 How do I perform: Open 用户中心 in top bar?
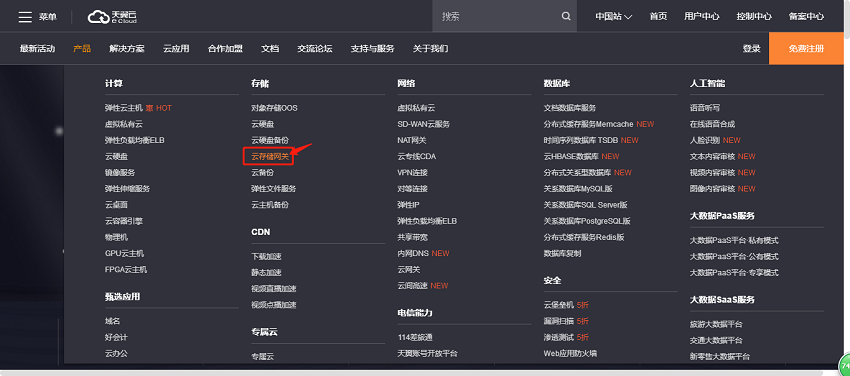pyautogui.click(x=701, y=17)
